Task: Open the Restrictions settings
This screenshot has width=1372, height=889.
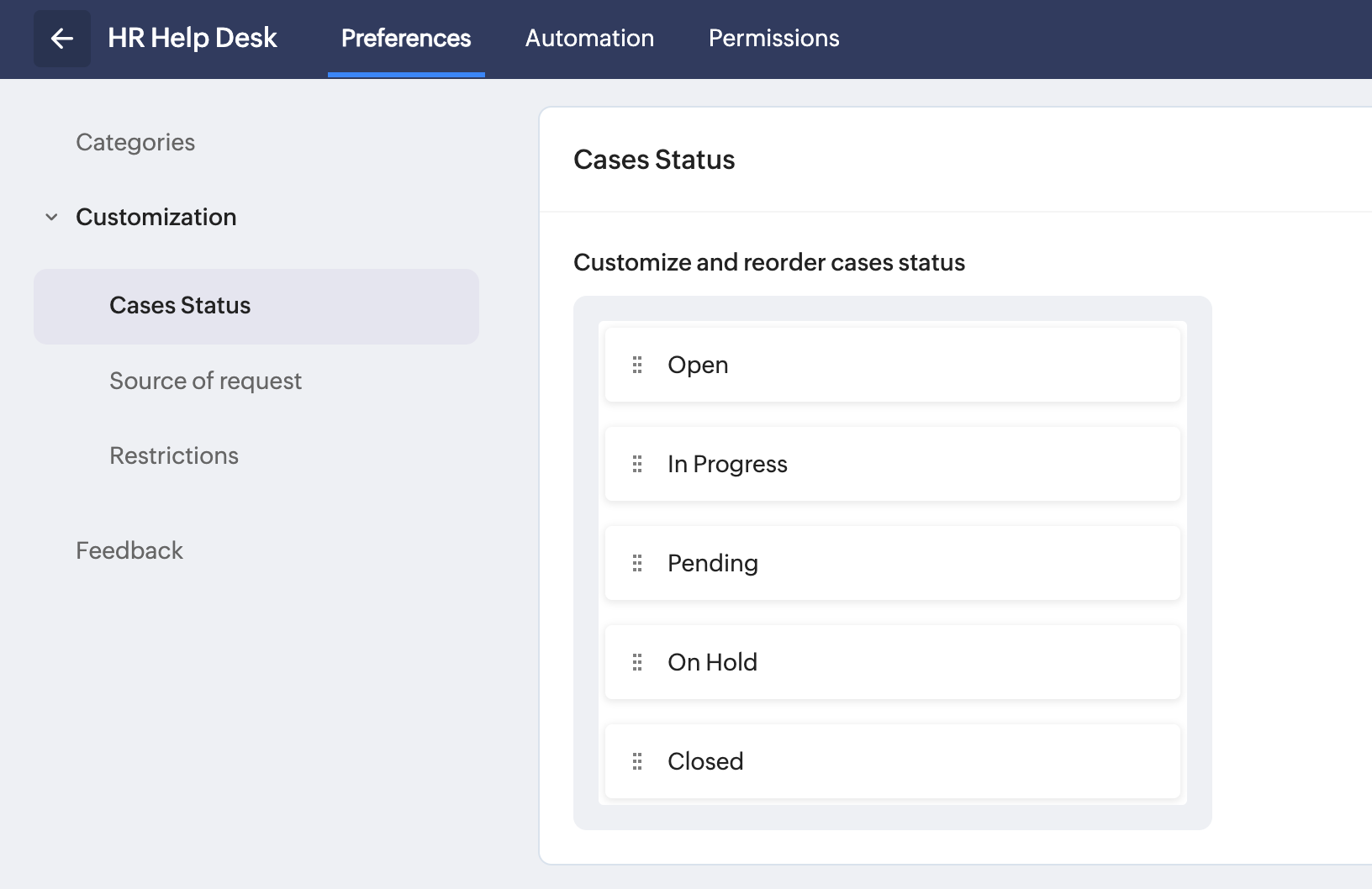Action: click(174, 455)
